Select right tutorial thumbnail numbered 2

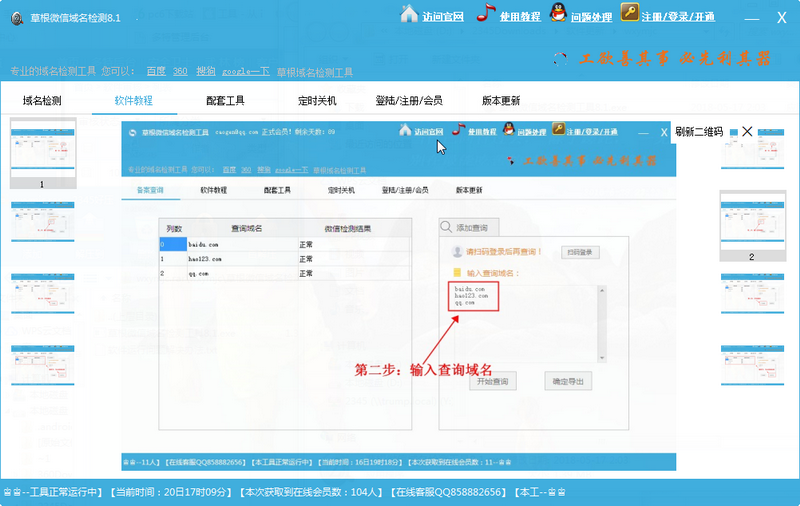753,225
